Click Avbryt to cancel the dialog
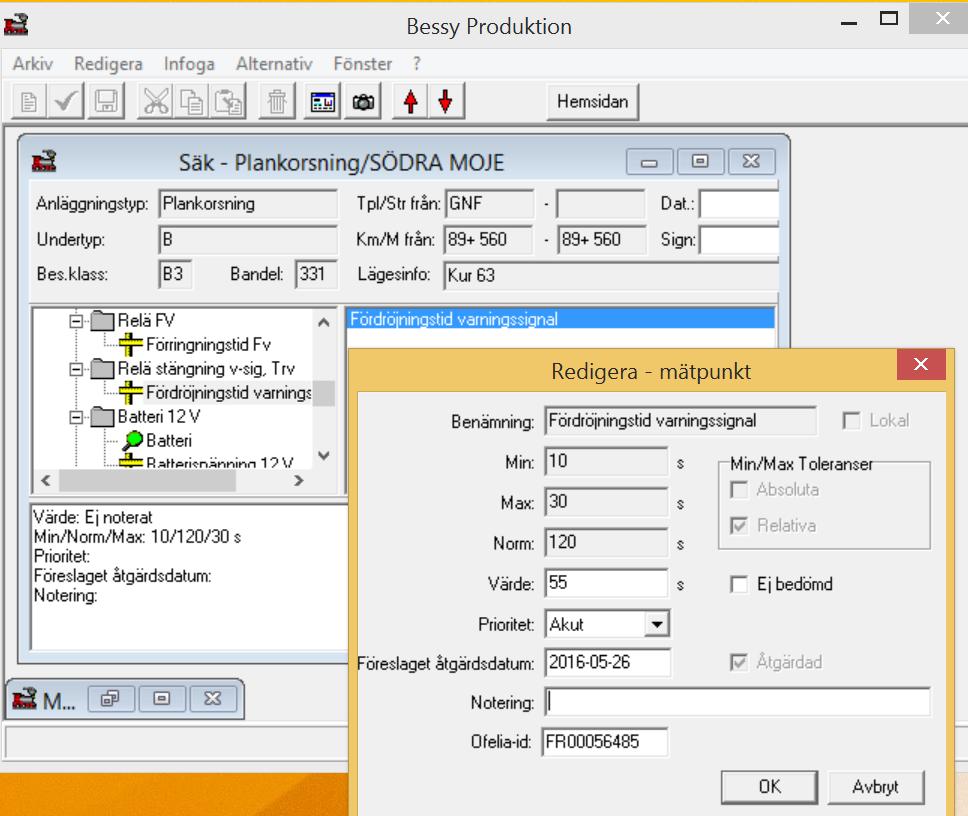The height and width of the screenshot is (816, 968). (x=875, y=787)
